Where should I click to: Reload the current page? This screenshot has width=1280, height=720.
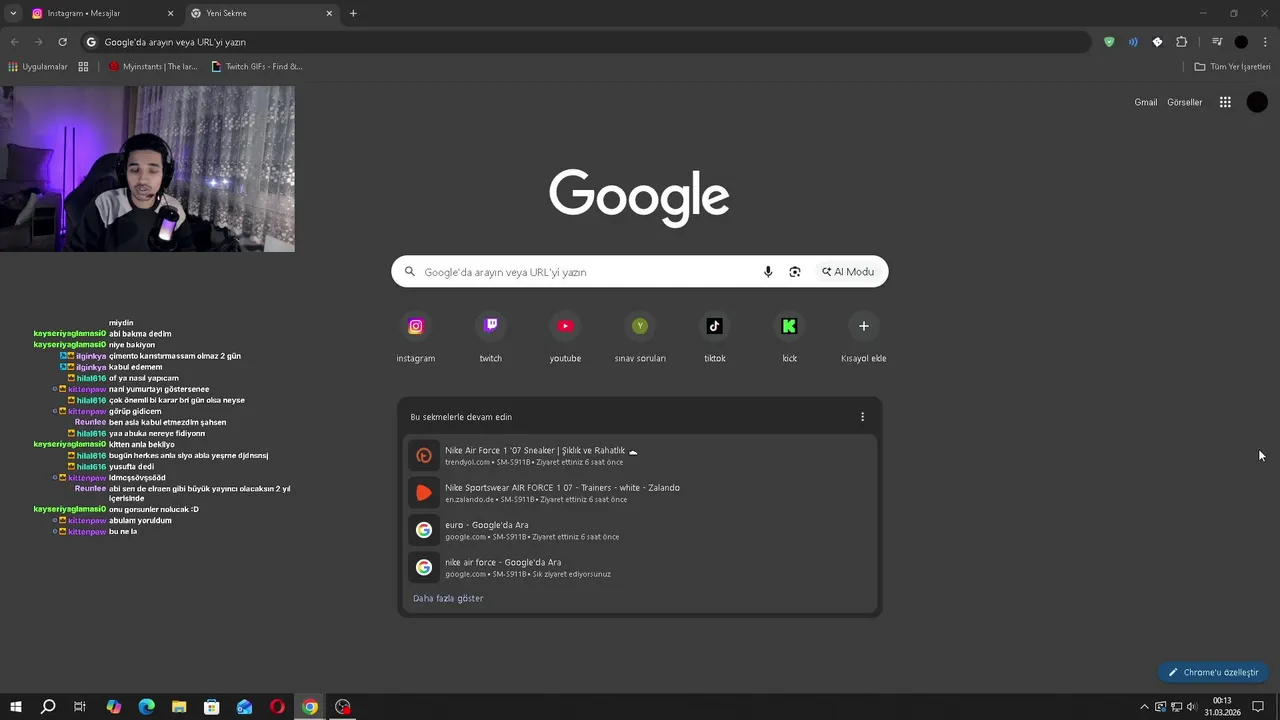(62, 42)
